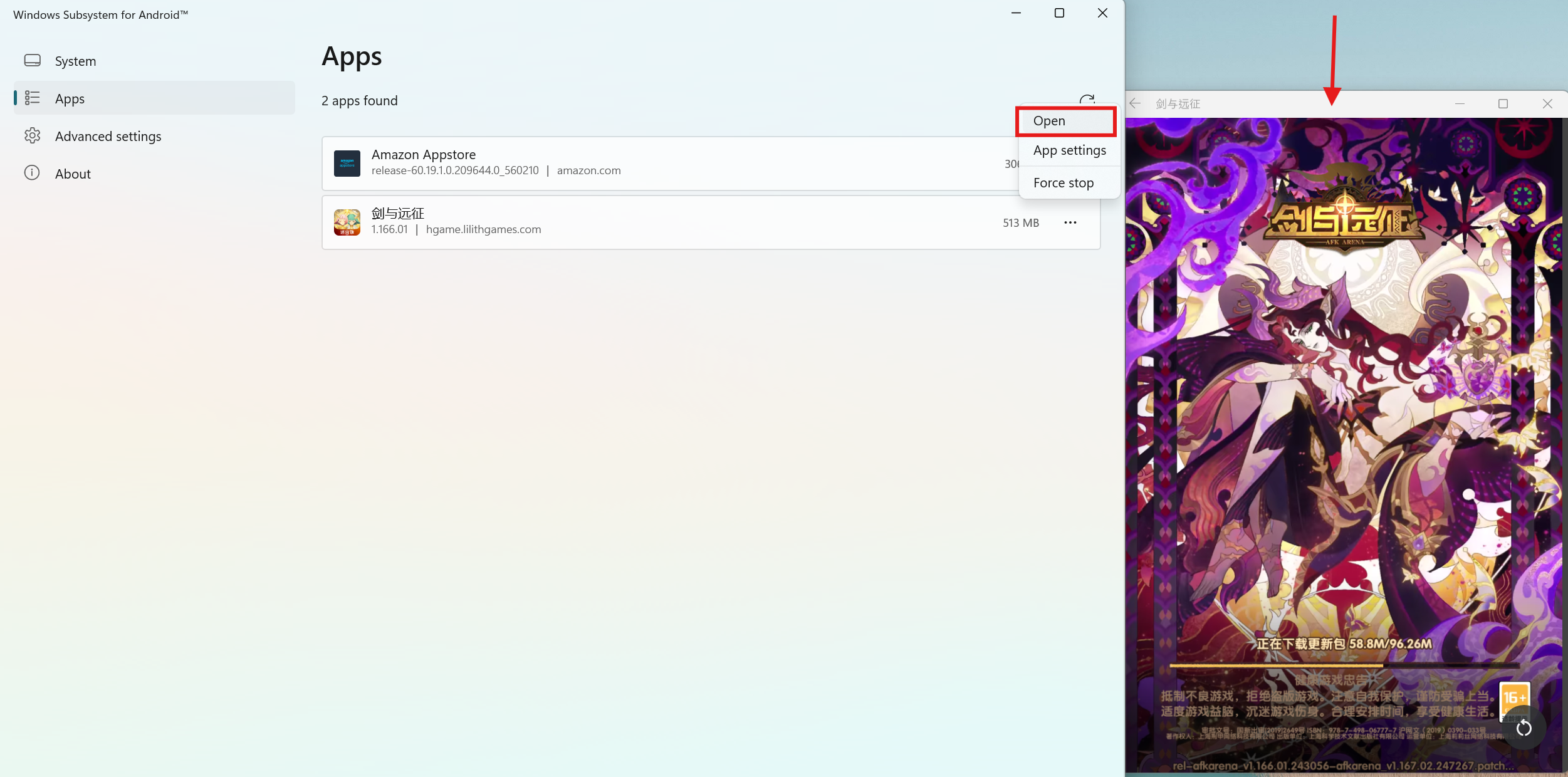Click the 16+ age rating badge
The width and height of the screenshot is (1568, 777).
pyautogui.click(x=1514, y=697)
